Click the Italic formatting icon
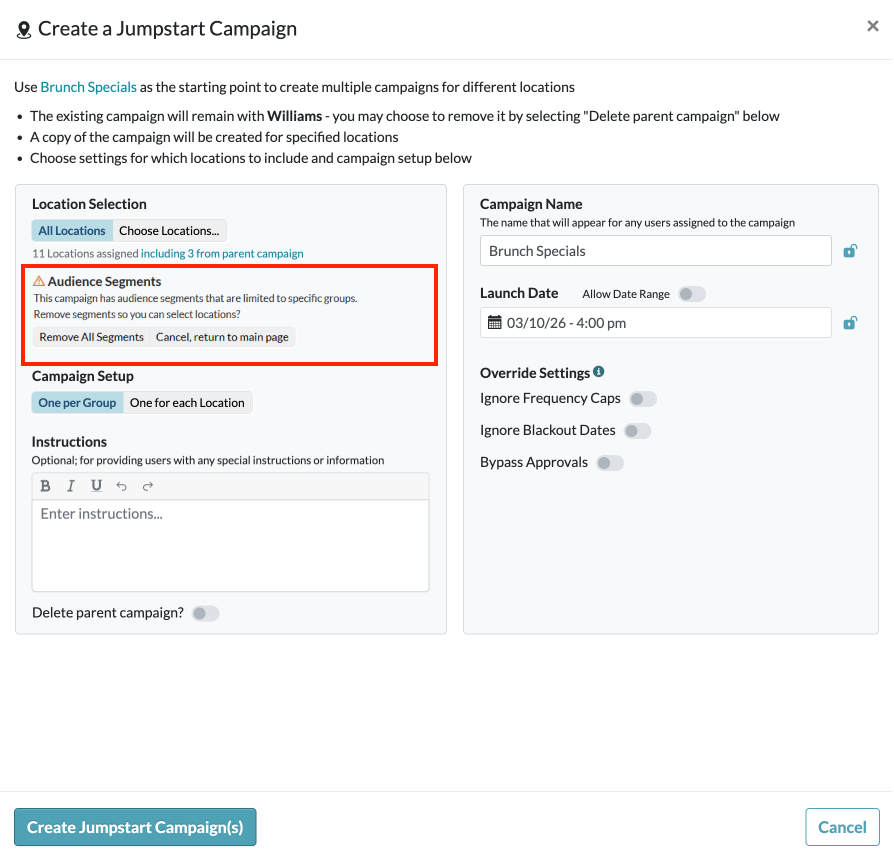 coord(71,486)
